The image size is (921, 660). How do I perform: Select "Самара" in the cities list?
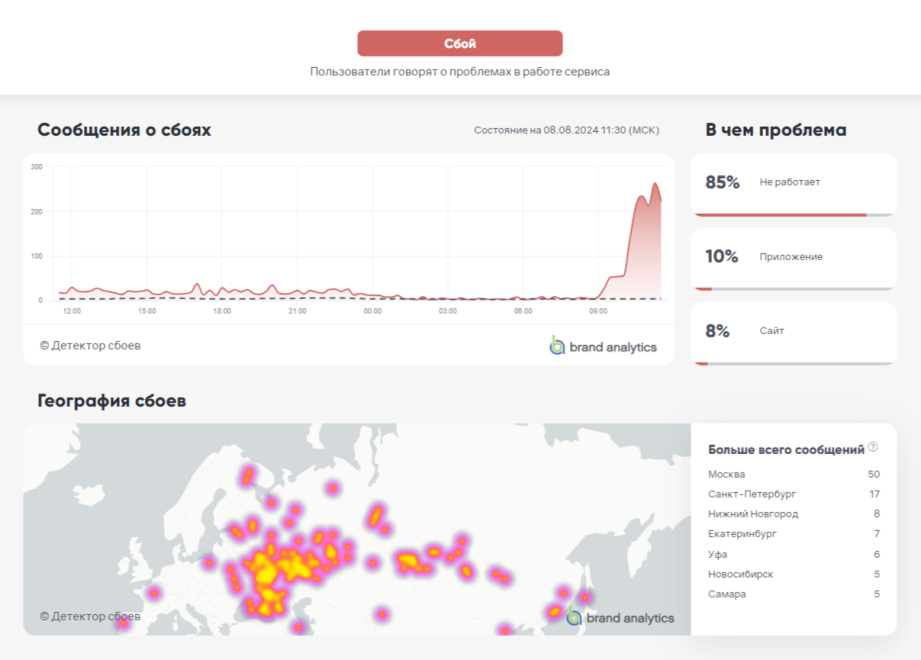point(725,594)
